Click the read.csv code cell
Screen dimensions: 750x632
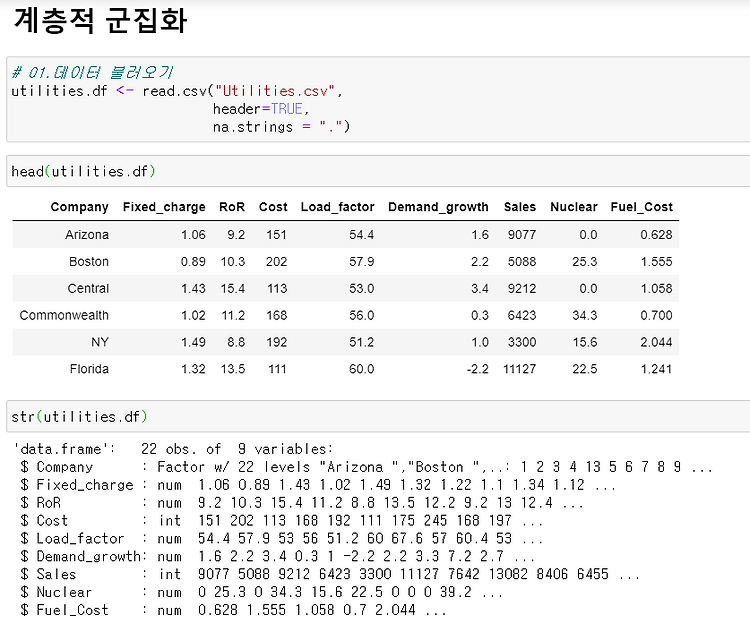pos(378,99)
